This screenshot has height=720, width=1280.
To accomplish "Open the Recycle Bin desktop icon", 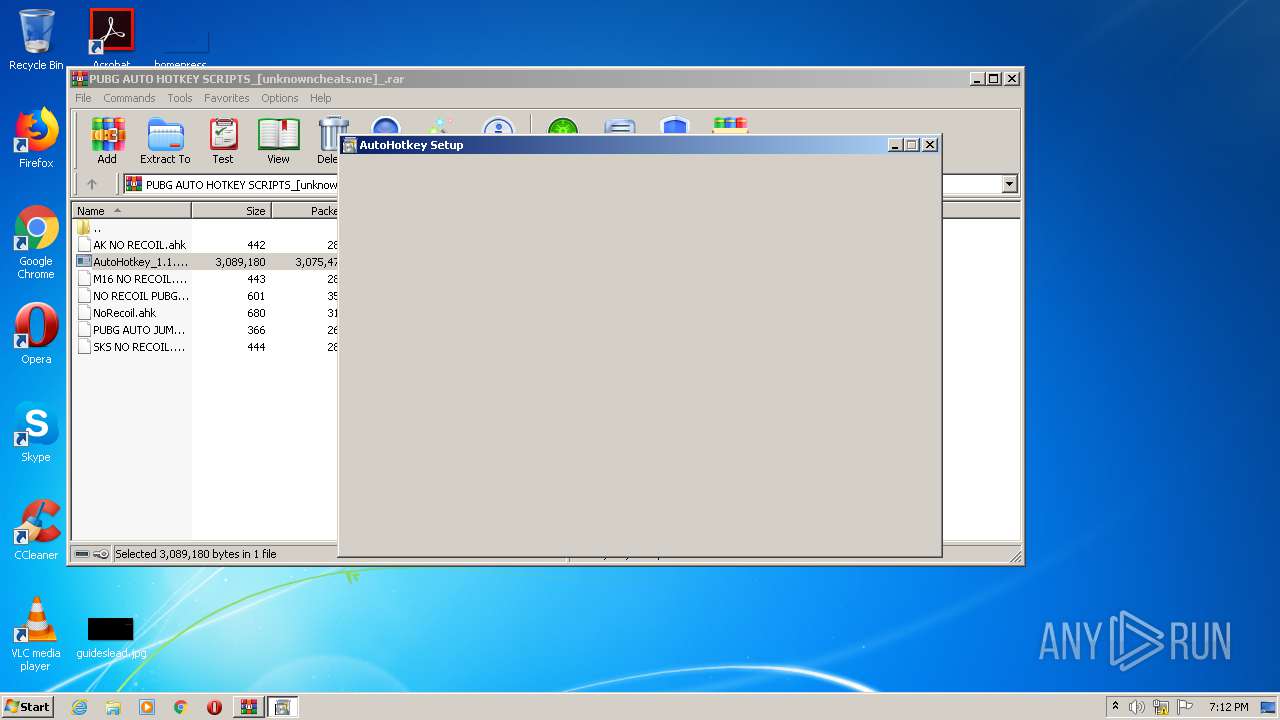I will coord(36,40).
